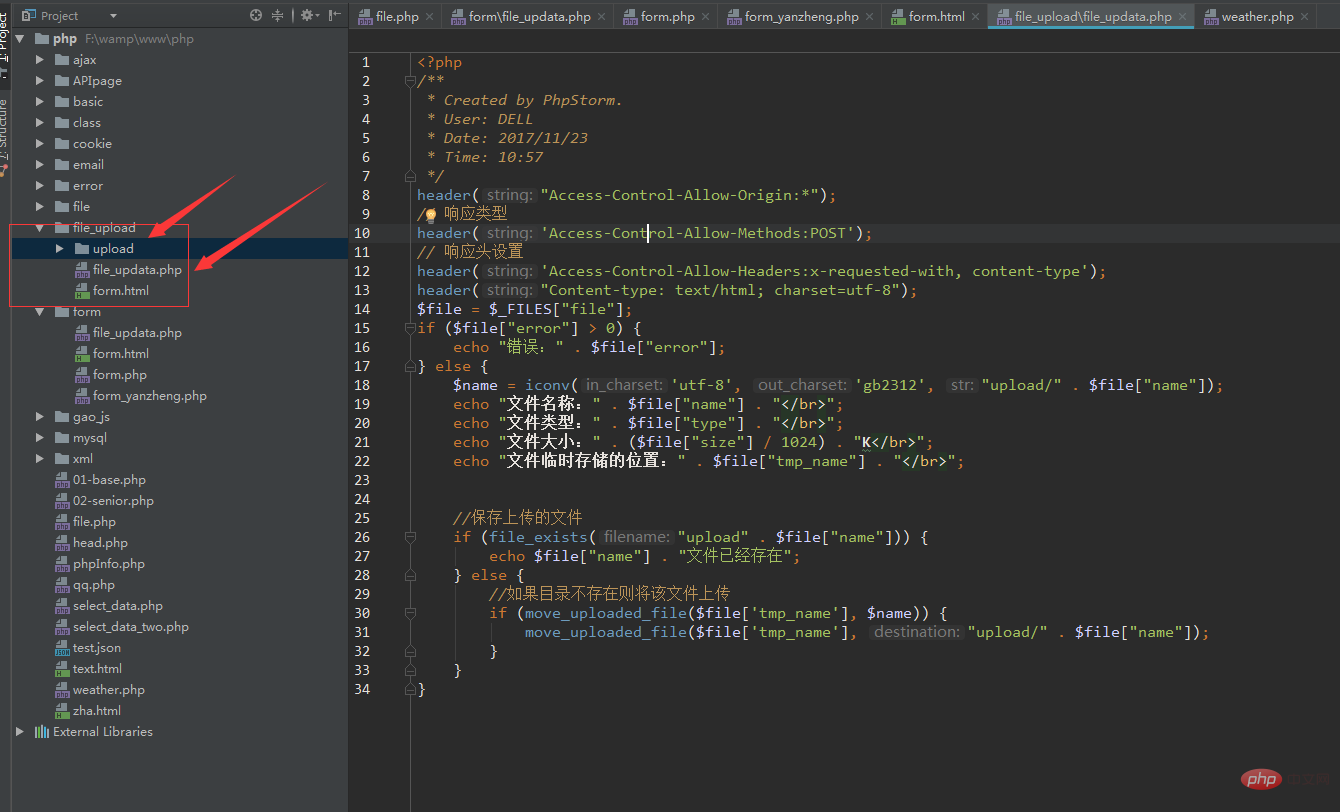Expand External Libraries node
1340x812 pixels.
(20, 732)
